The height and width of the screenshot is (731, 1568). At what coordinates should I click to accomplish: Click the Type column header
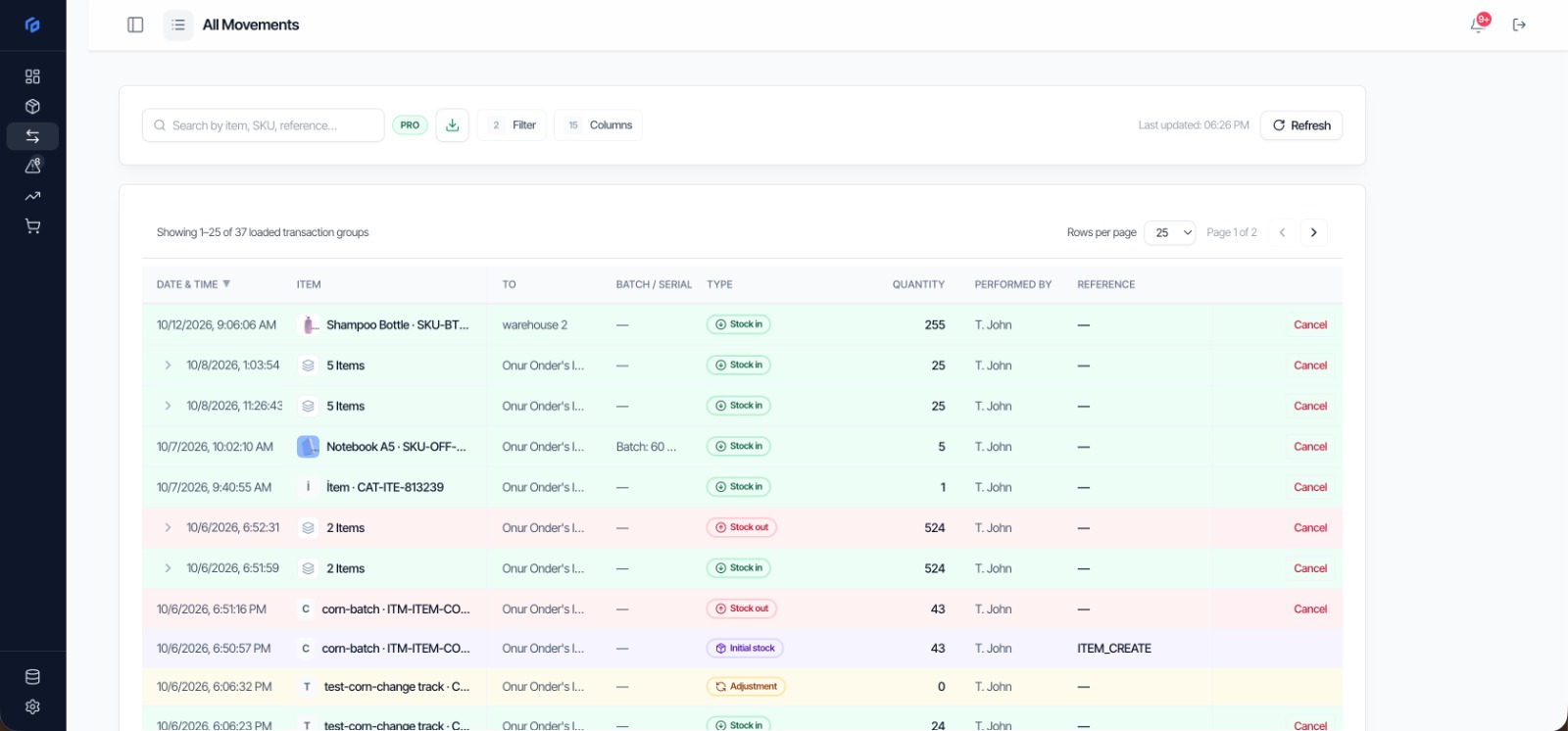pyautogui.click(x=719, y=284)
